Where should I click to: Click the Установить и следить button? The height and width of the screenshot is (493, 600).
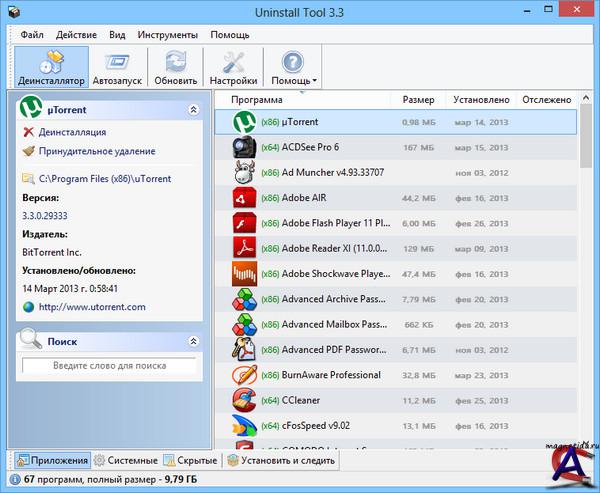(x=282, y=461)
